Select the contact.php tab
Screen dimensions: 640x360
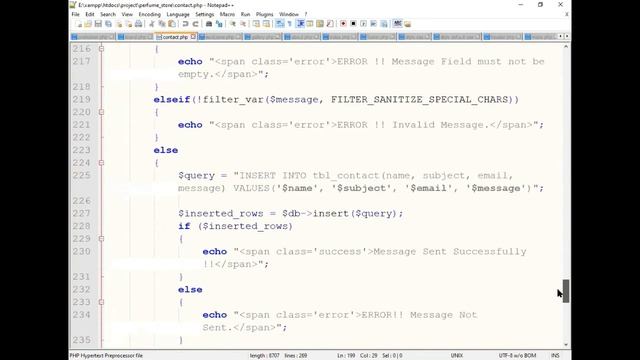coord(176,37)
